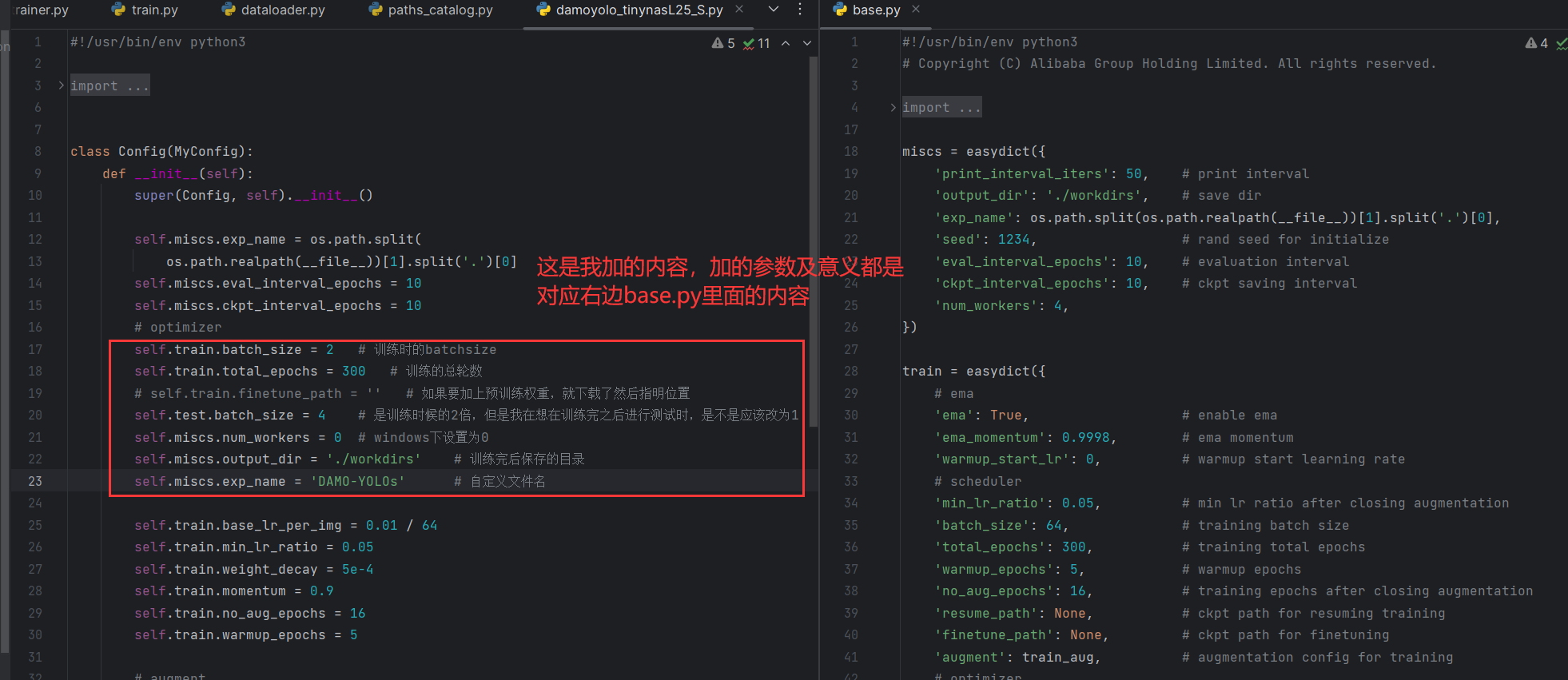The width and height of the screenshot is (1568, 680).
Task: Click 'train = easydict({' in base.py
Action: (x=974, y=371)
